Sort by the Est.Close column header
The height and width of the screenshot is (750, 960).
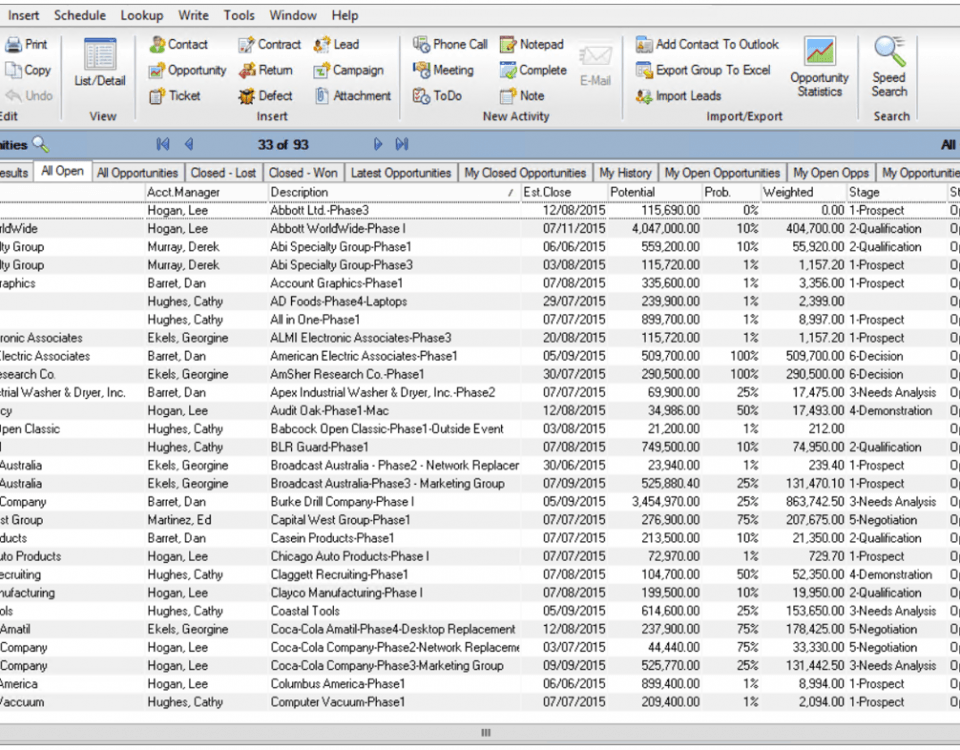pyautogui.click(x=564, y=192)
